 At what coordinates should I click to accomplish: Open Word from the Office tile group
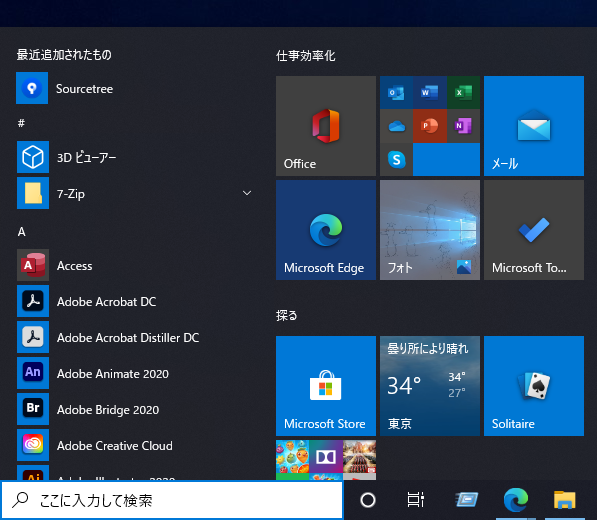pyautogui.click(x=430, y=93)
